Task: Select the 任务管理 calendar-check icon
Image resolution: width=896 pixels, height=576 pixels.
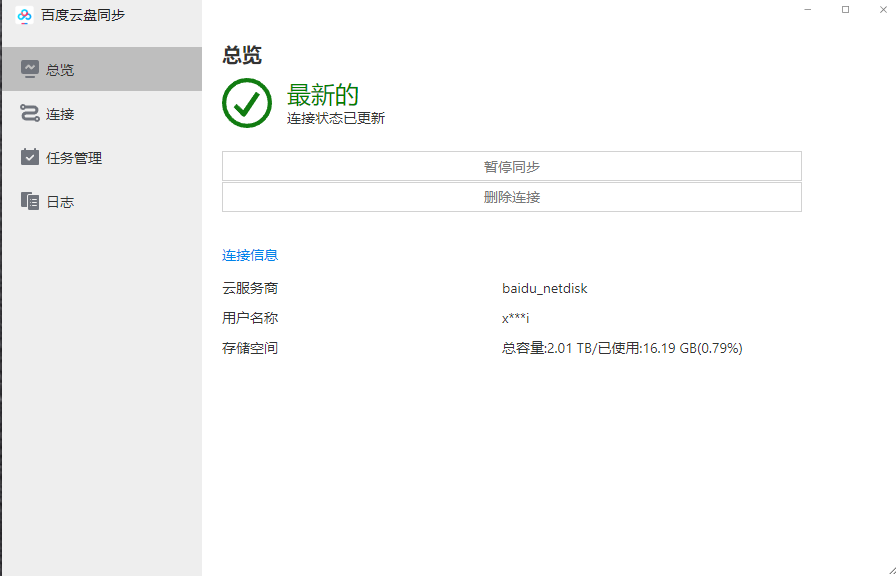Action: coord(30,157)
